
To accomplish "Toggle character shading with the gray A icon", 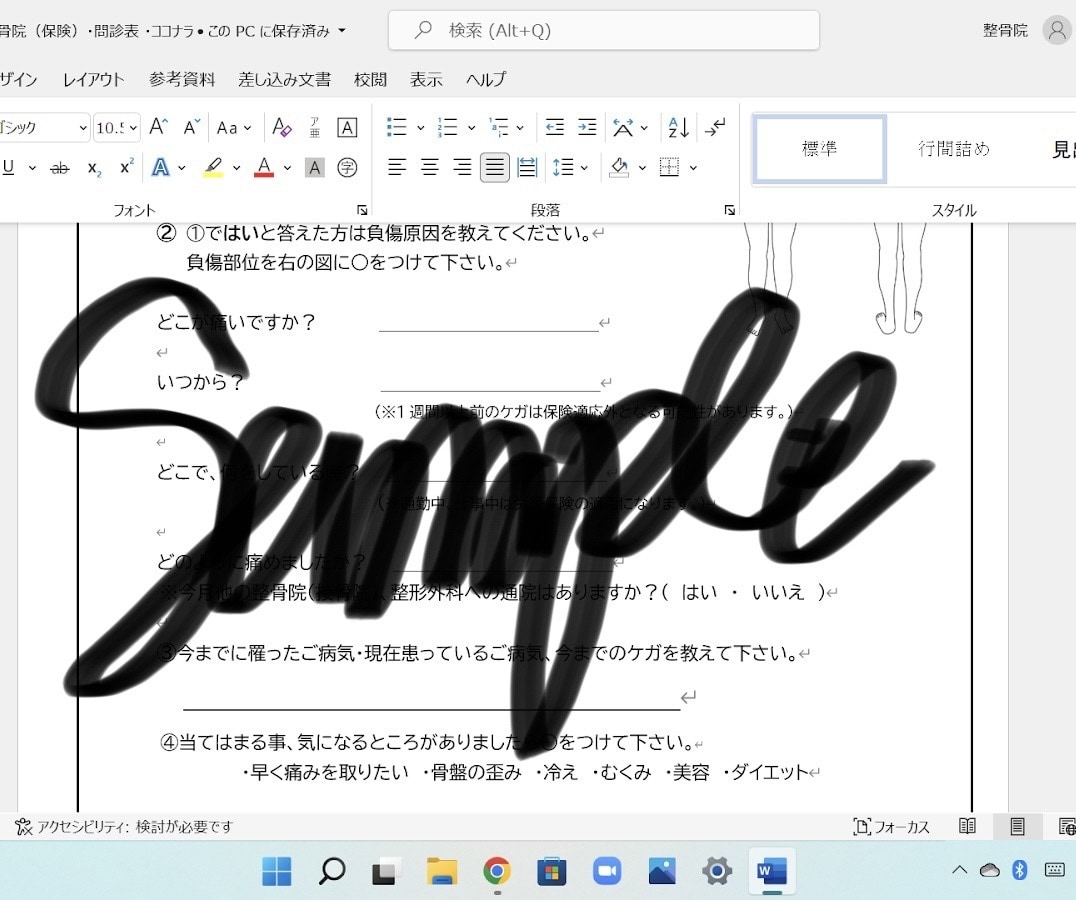I will point(314,167).
